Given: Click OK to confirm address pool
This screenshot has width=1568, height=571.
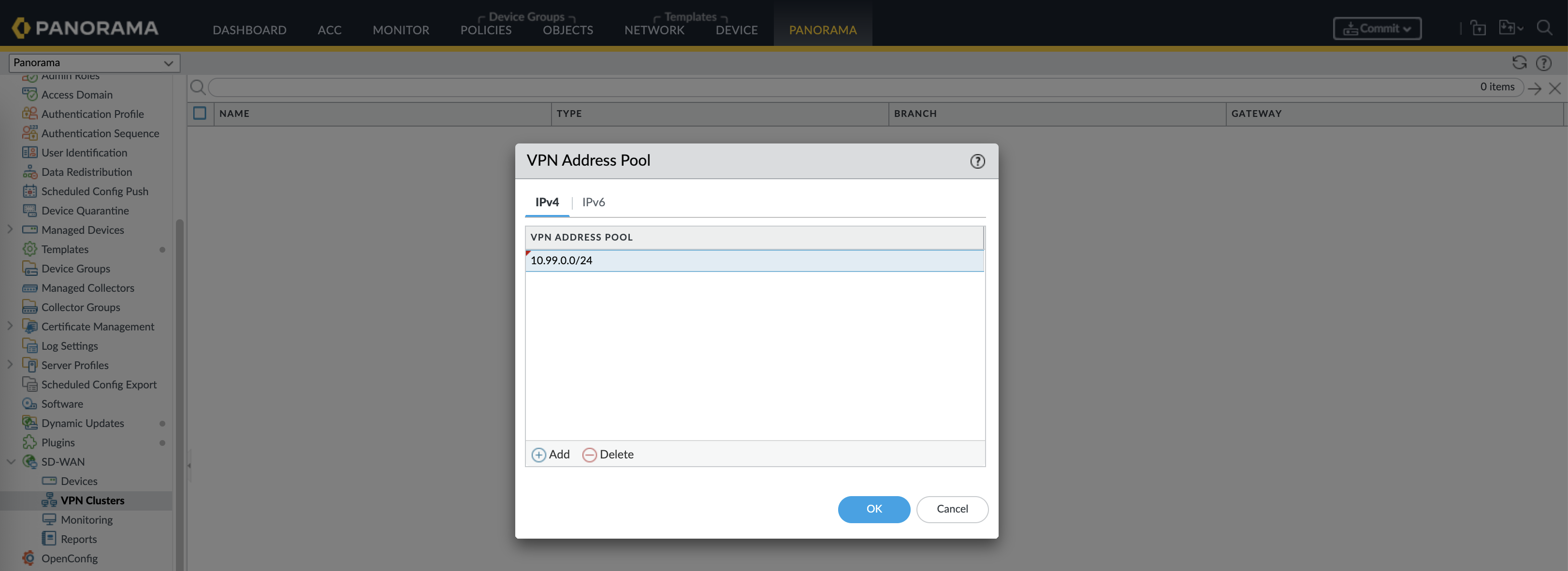Looking at the screenshot, I should (873, 509).
